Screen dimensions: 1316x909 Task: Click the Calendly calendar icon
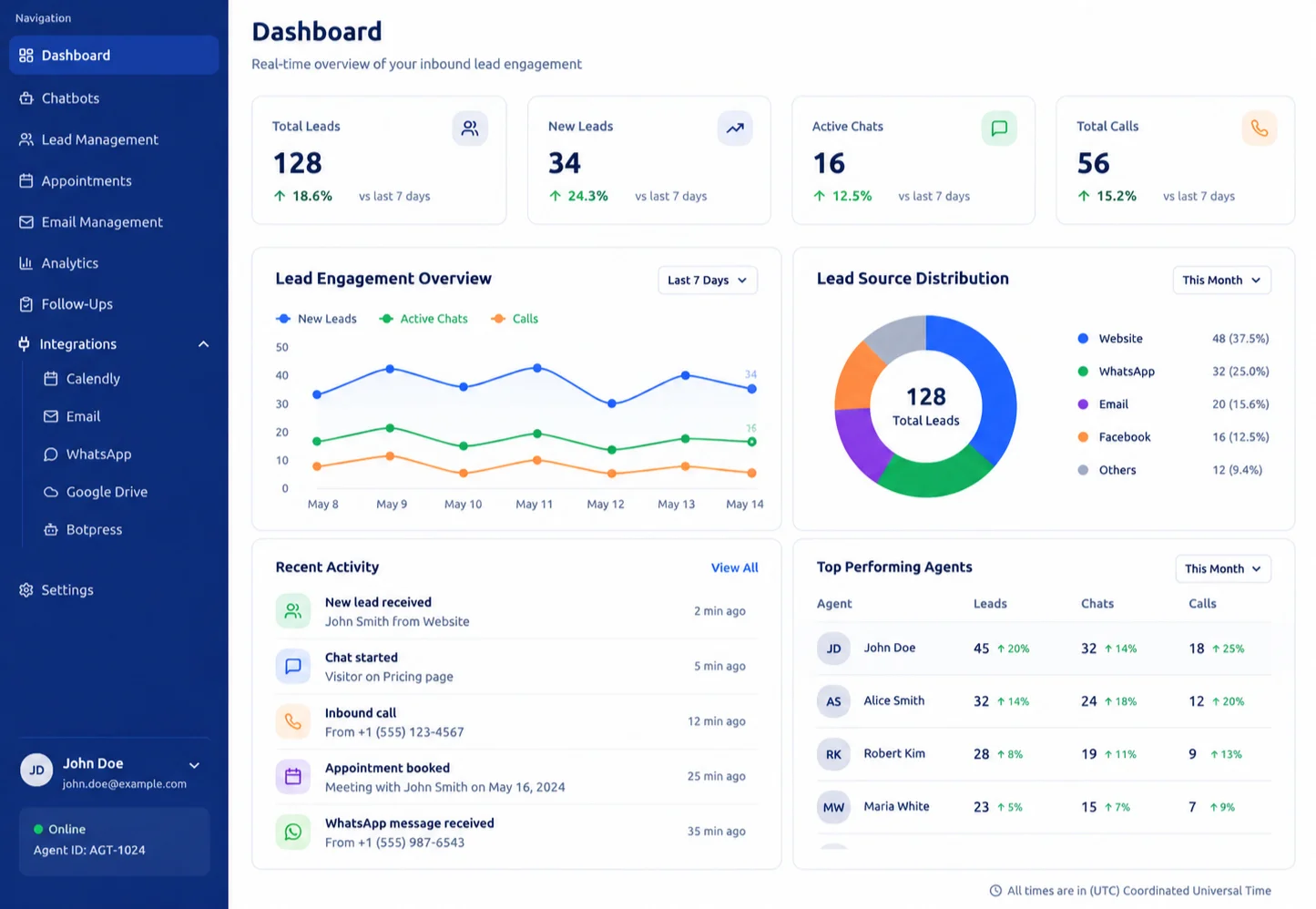51,378
